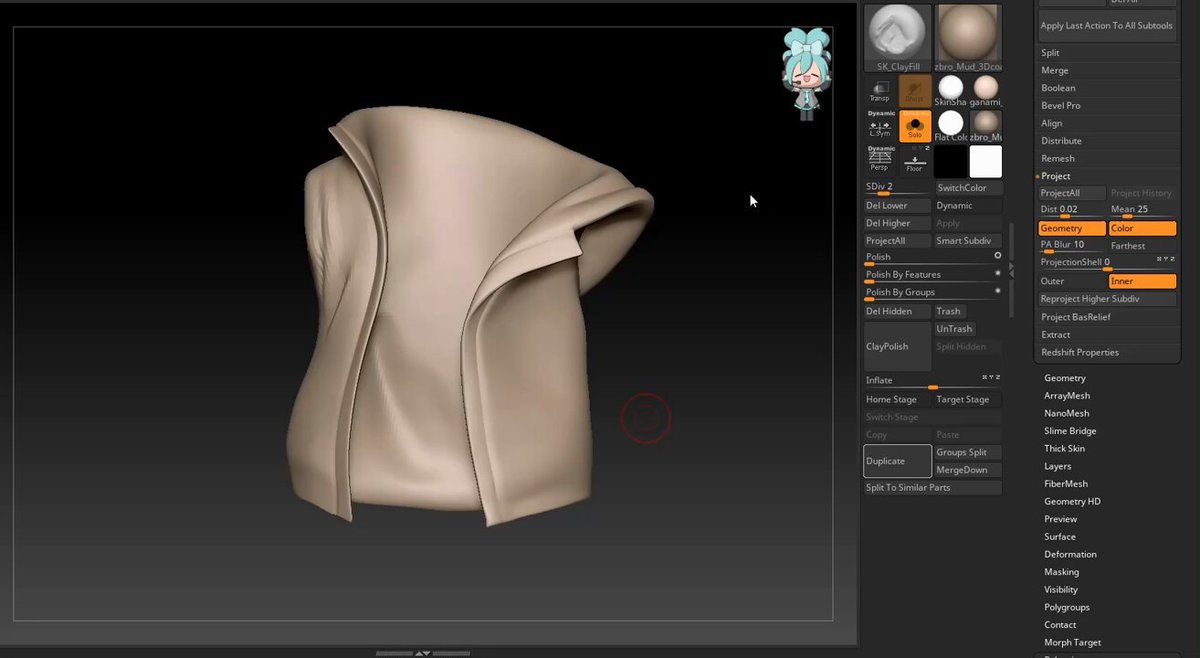
Task: Click MergeDown button
Action: [968, 470]
